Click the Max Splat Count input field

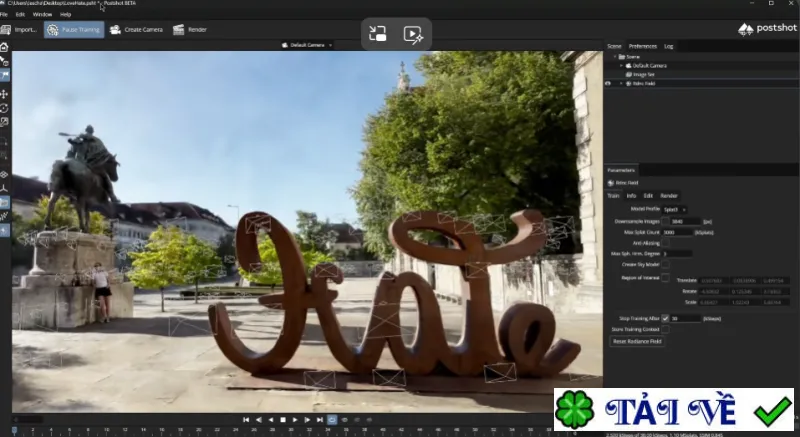[677, 232]
